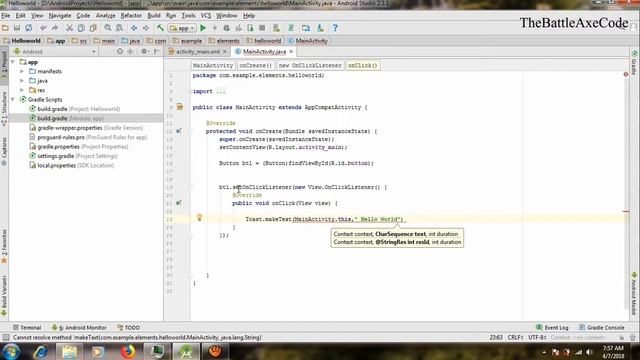This screenshot has height=360, width=640.
Task: Open the Event Log panel
Action: click(552, 327)
